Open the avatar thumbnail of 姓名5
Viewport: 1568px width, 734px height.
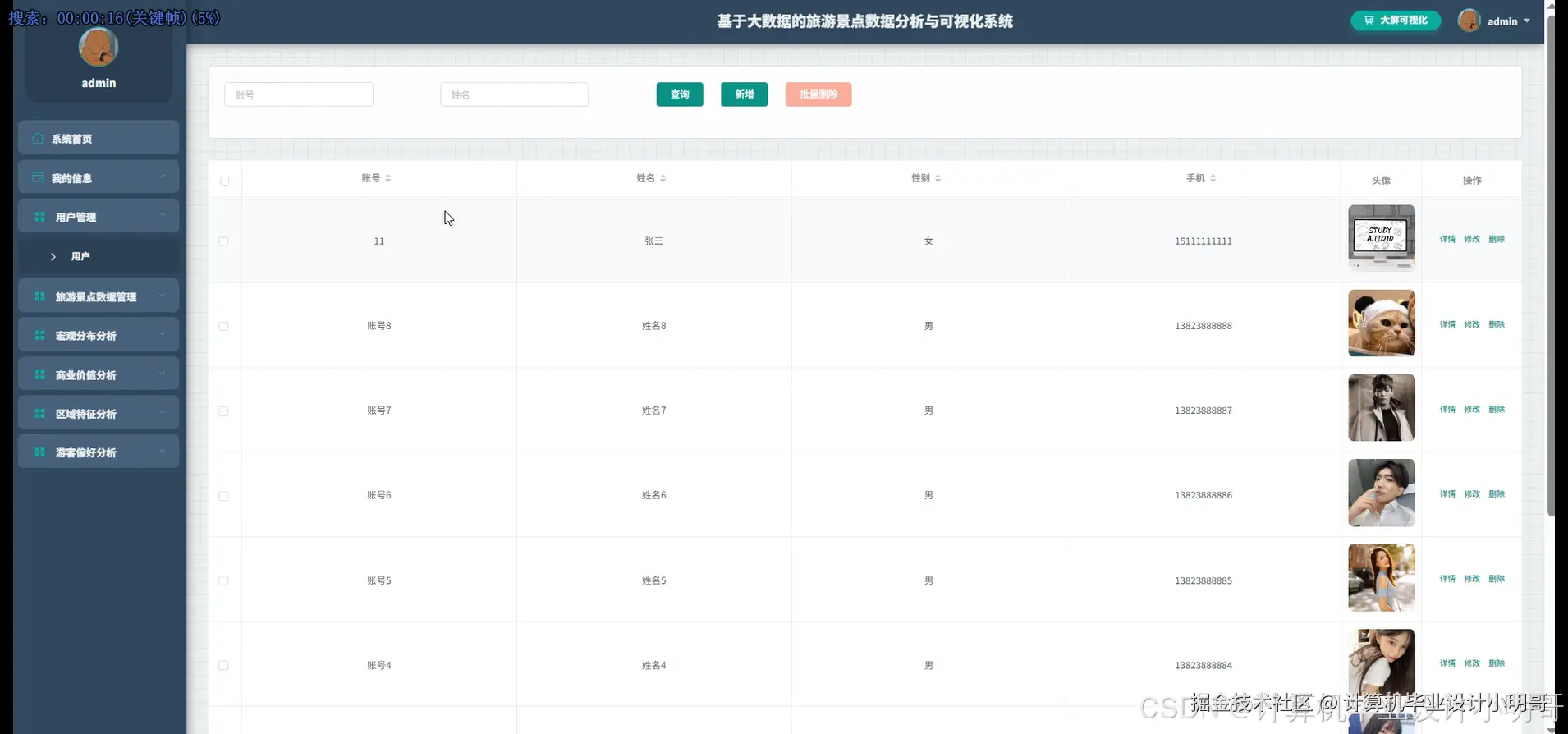1382,577
